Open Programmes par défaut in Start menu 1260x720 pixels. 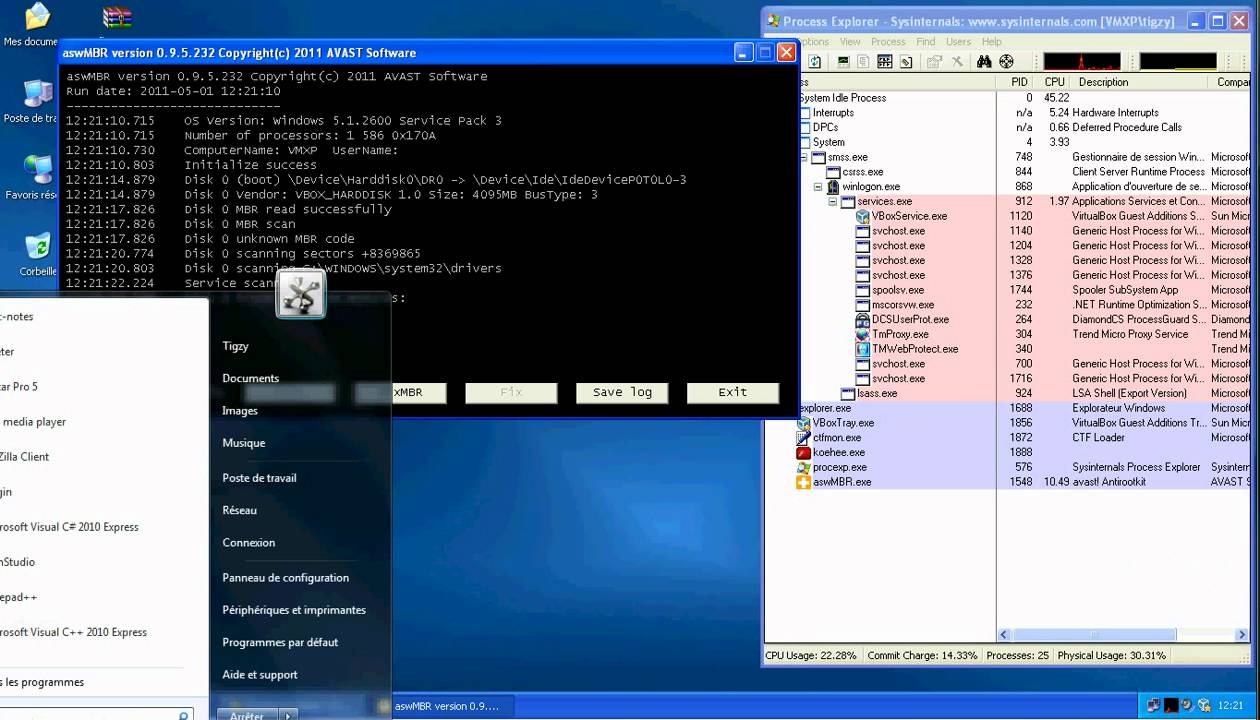(280, 642)
